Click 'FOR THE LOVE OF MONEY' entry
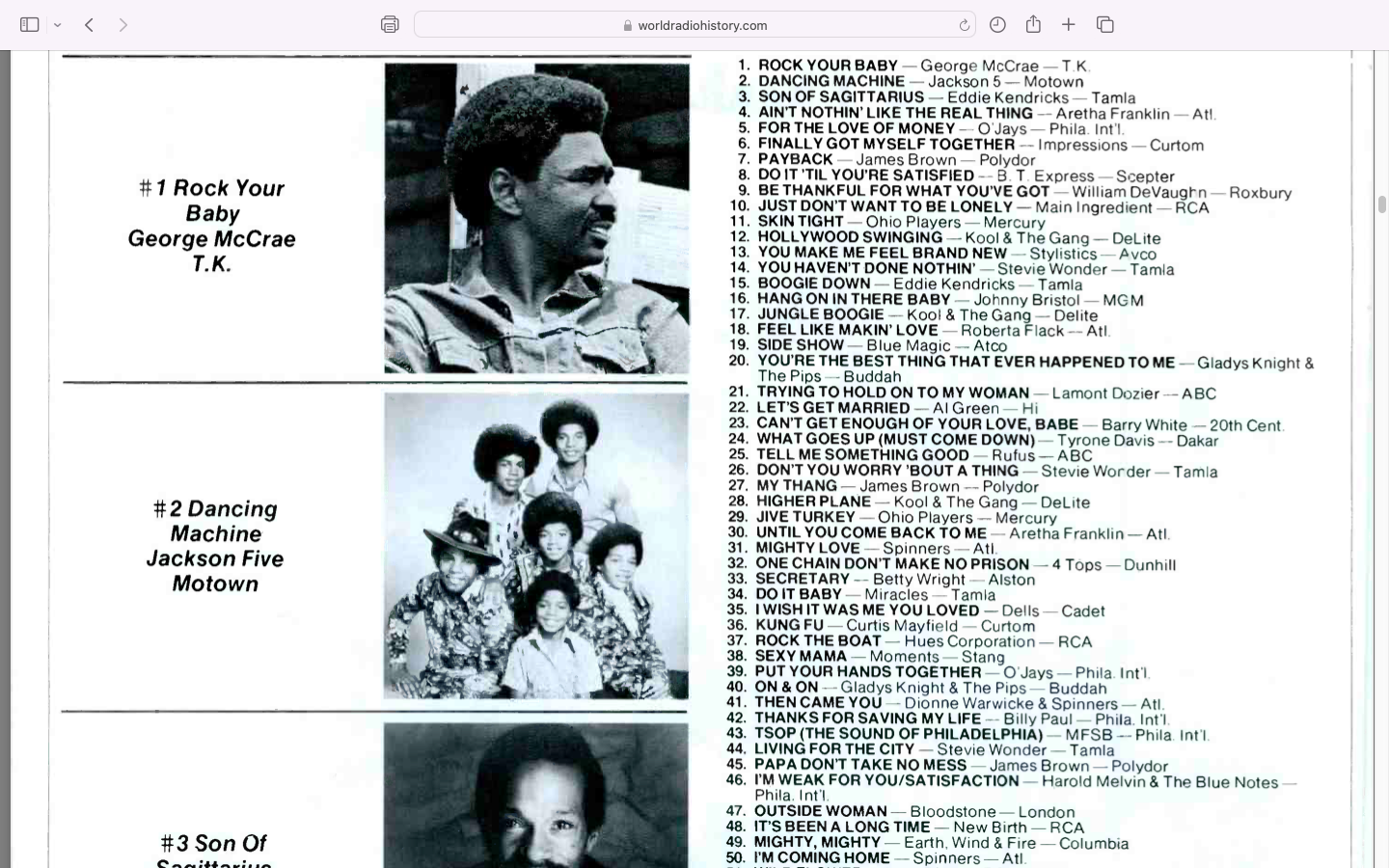1389x868 pixels. 857,128
